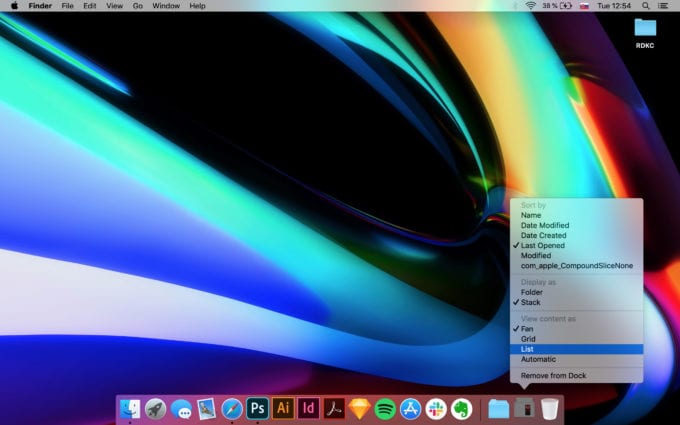The image size is (680, 425).
Task: Open Adobe InDesign in the Dock
Action: [308, 408]
